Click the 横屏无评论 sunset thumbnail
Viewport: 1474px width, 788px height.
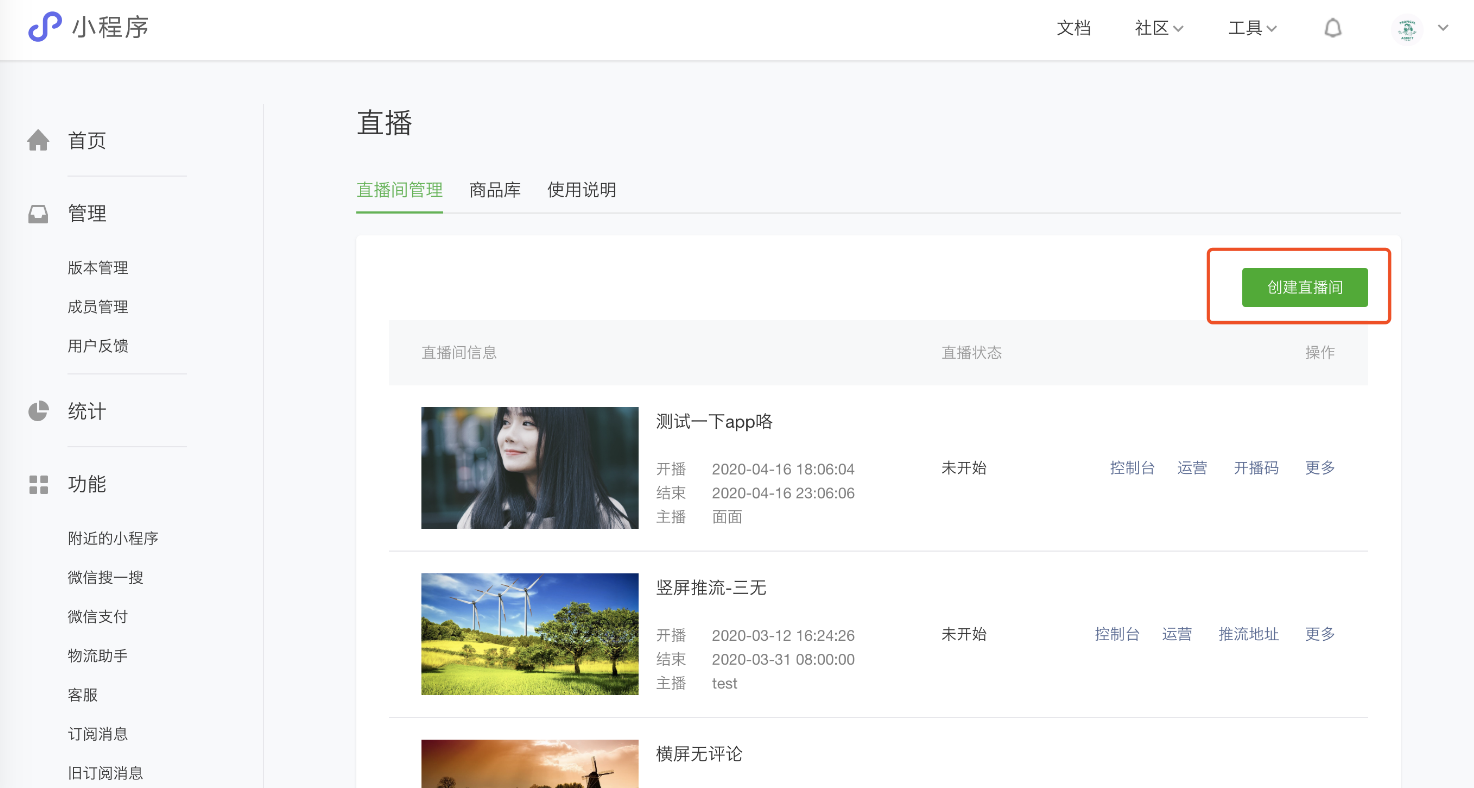pos(530,763)
